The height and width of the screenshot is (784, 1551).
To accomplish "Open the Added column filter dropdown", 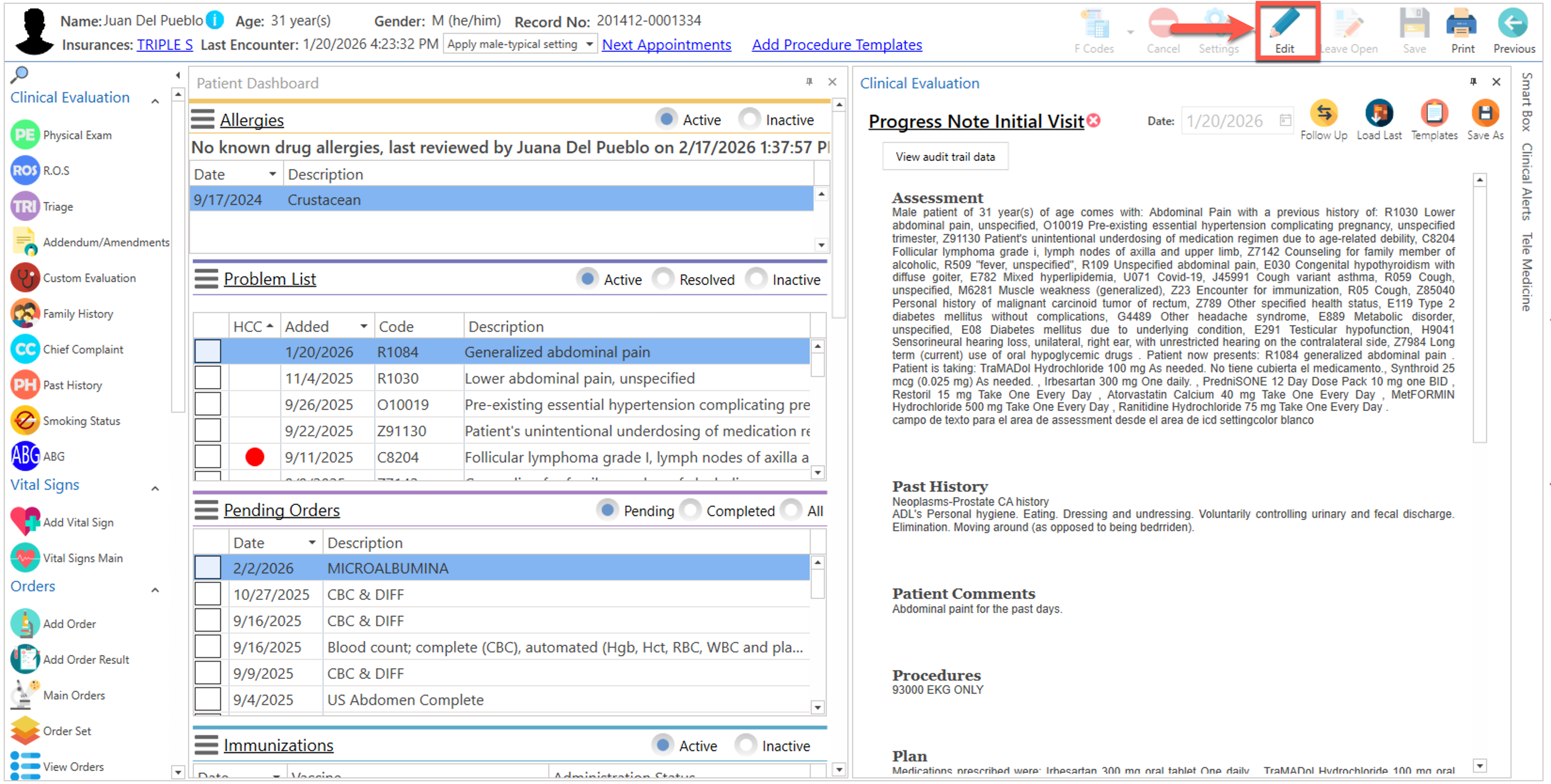I will [x=364, y=326].
